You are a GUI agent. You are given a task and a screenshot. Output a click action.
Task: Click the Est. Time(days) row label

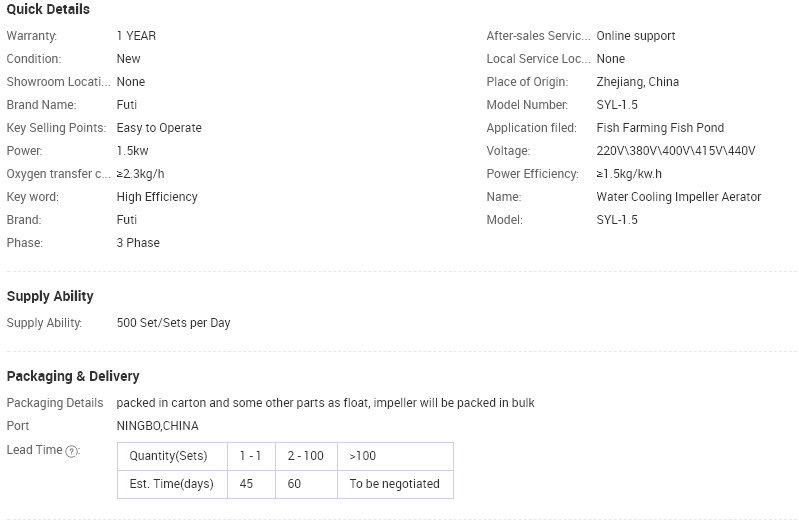point(172,484)
